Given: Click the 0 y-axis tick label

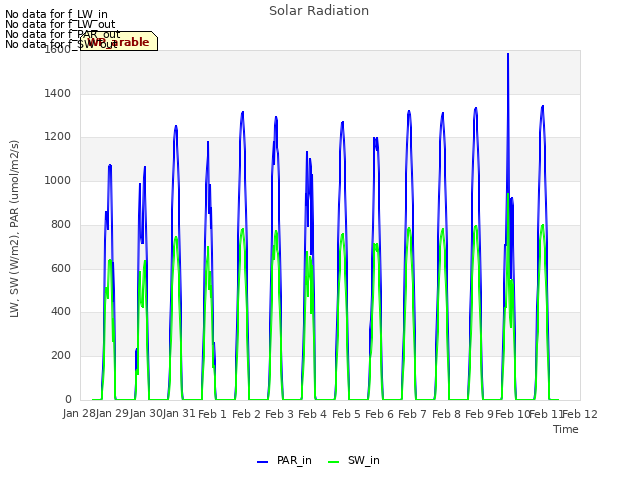Looking at the screenshot, I should (68, 399).
